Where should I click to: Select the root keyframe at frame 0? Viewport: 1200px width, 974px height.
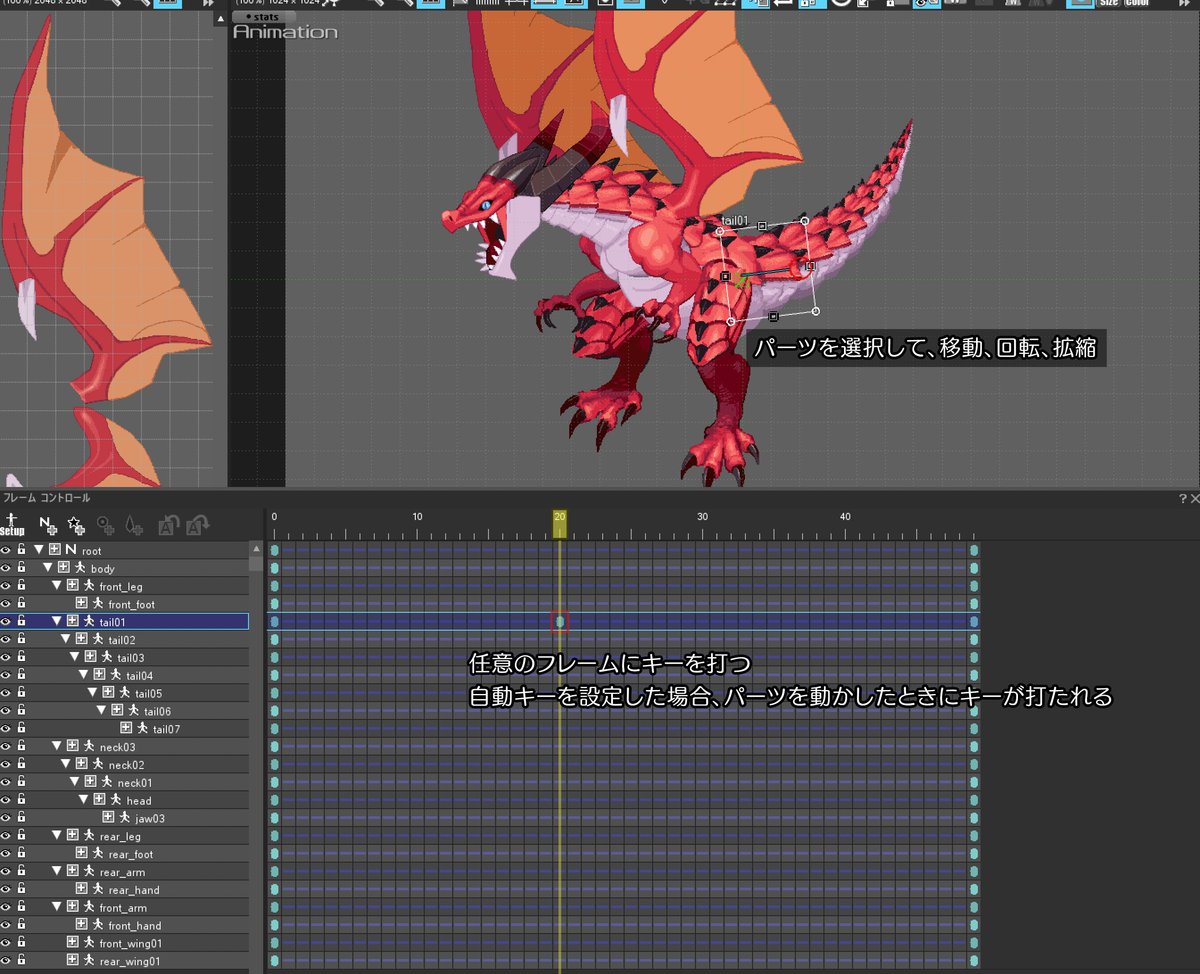coord(274,550)
